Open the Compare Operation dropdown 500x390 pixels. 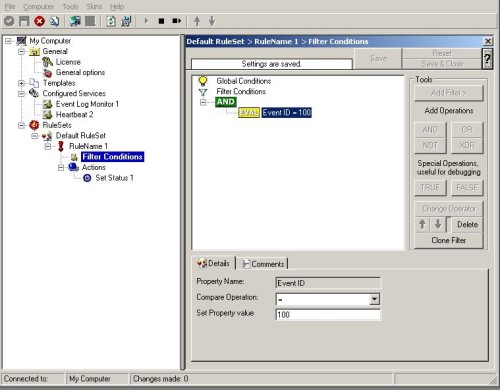click(x=374, y=299)
